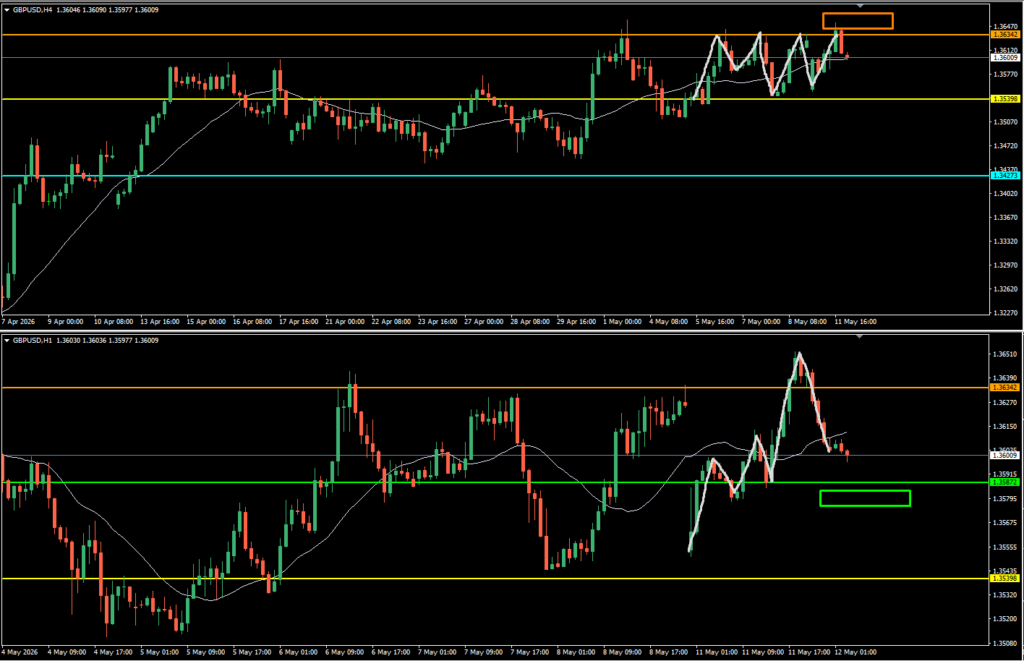Click the 1.35770 value on H4 price scale
Viewport: 1024px width, 661px height.
point(1005,74)
